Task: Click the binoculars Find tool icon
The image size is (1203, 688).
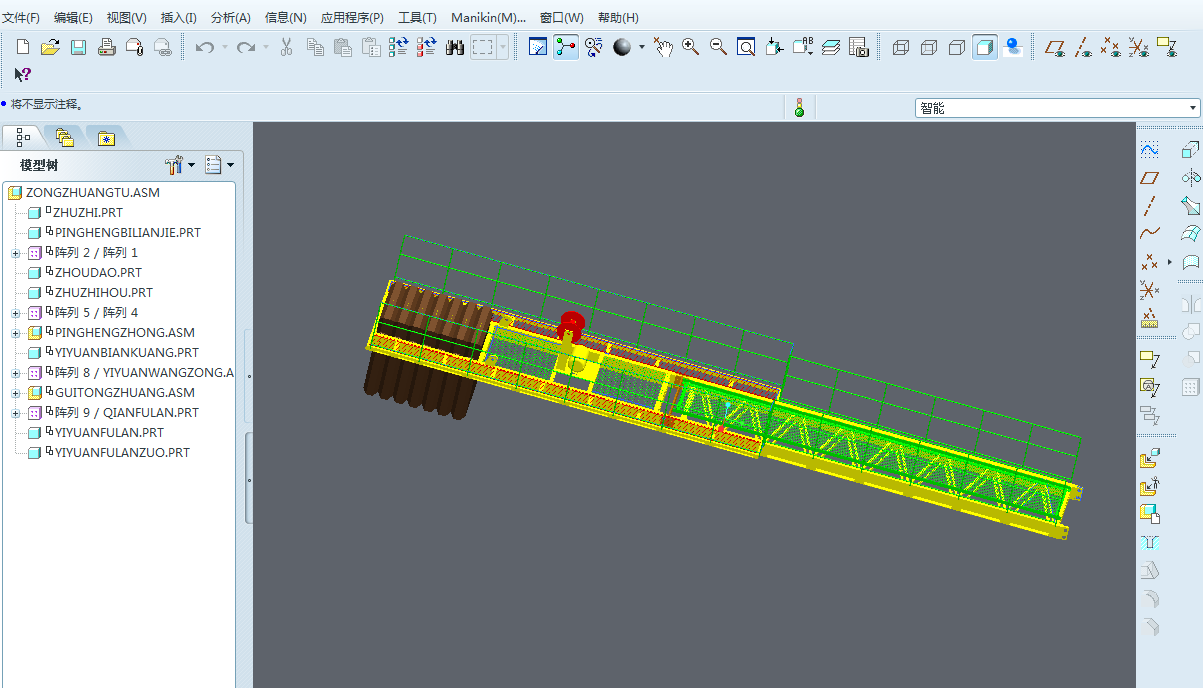Action: 455,47
